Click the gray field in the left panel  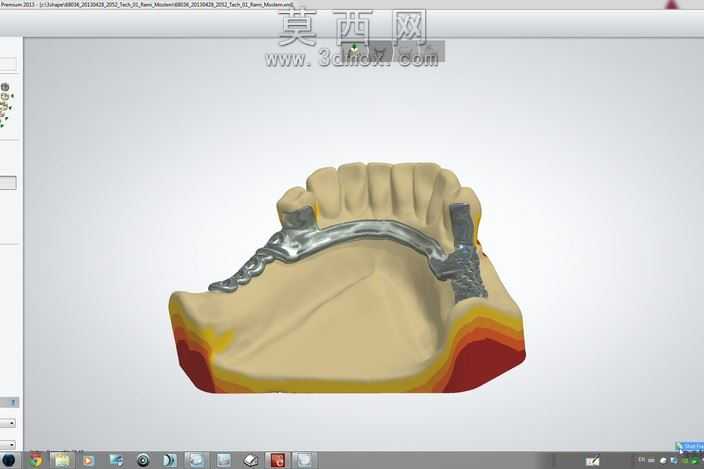[8, 183]
